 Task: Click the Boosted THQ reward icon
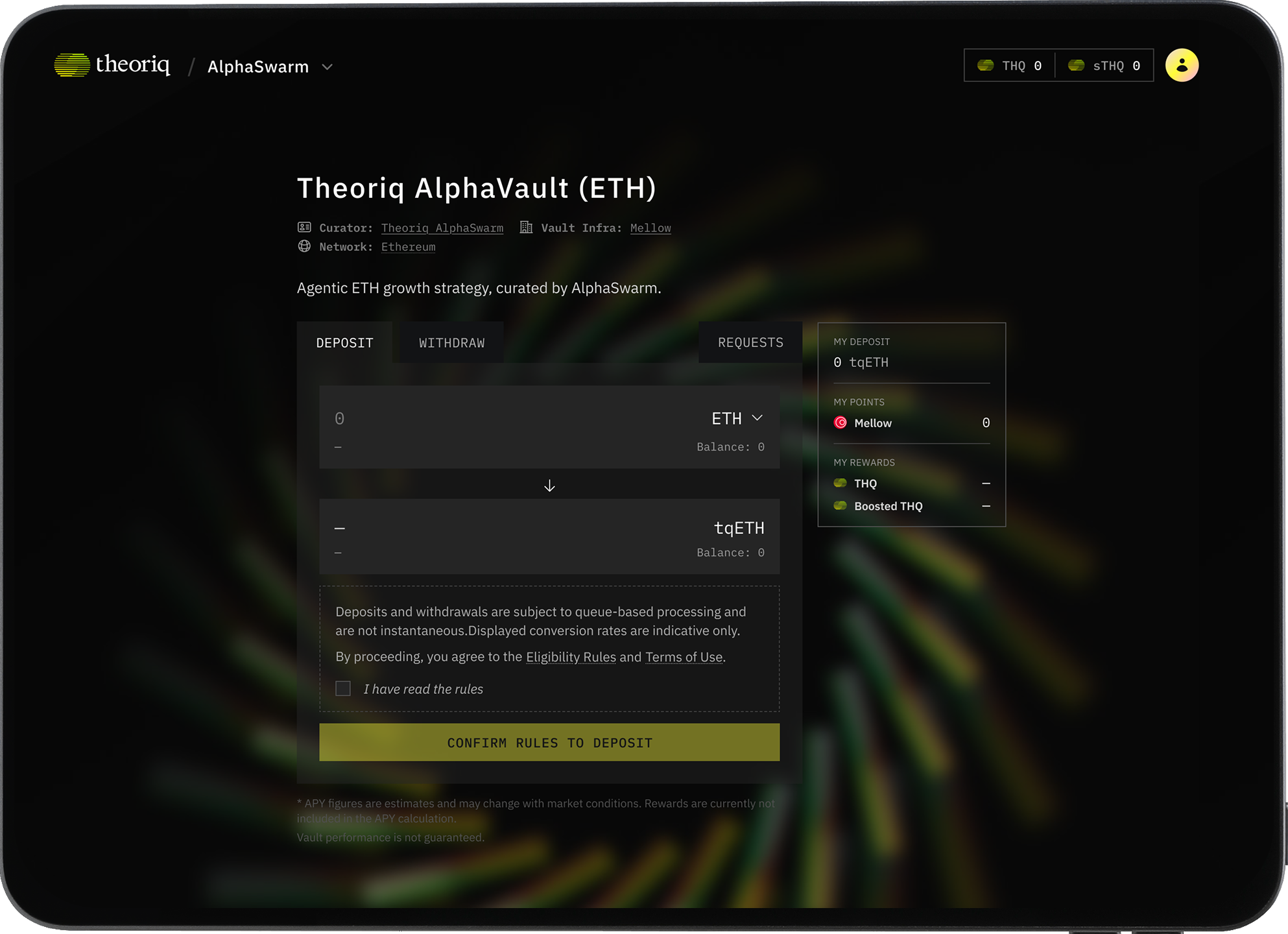(841, 506)
